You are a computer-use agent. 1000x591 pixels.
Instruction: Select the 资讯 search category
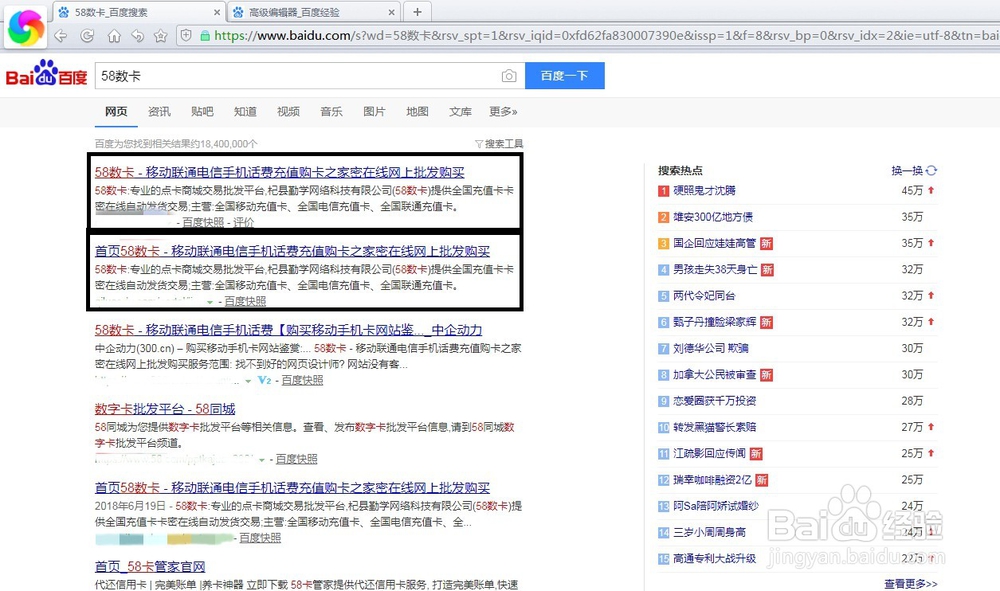[x=159, y=112]
